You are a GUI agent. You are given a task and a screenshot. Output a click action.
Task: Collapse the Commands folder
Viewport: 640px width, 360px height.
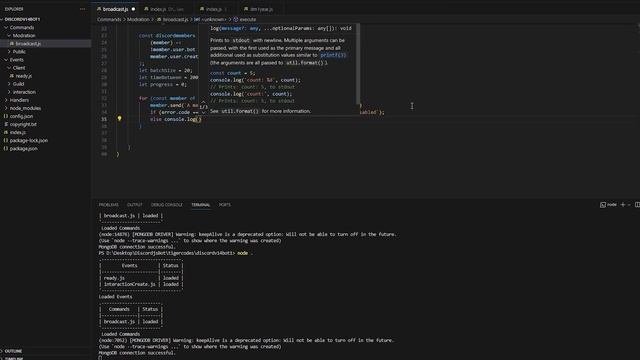(x=6, y=27)
